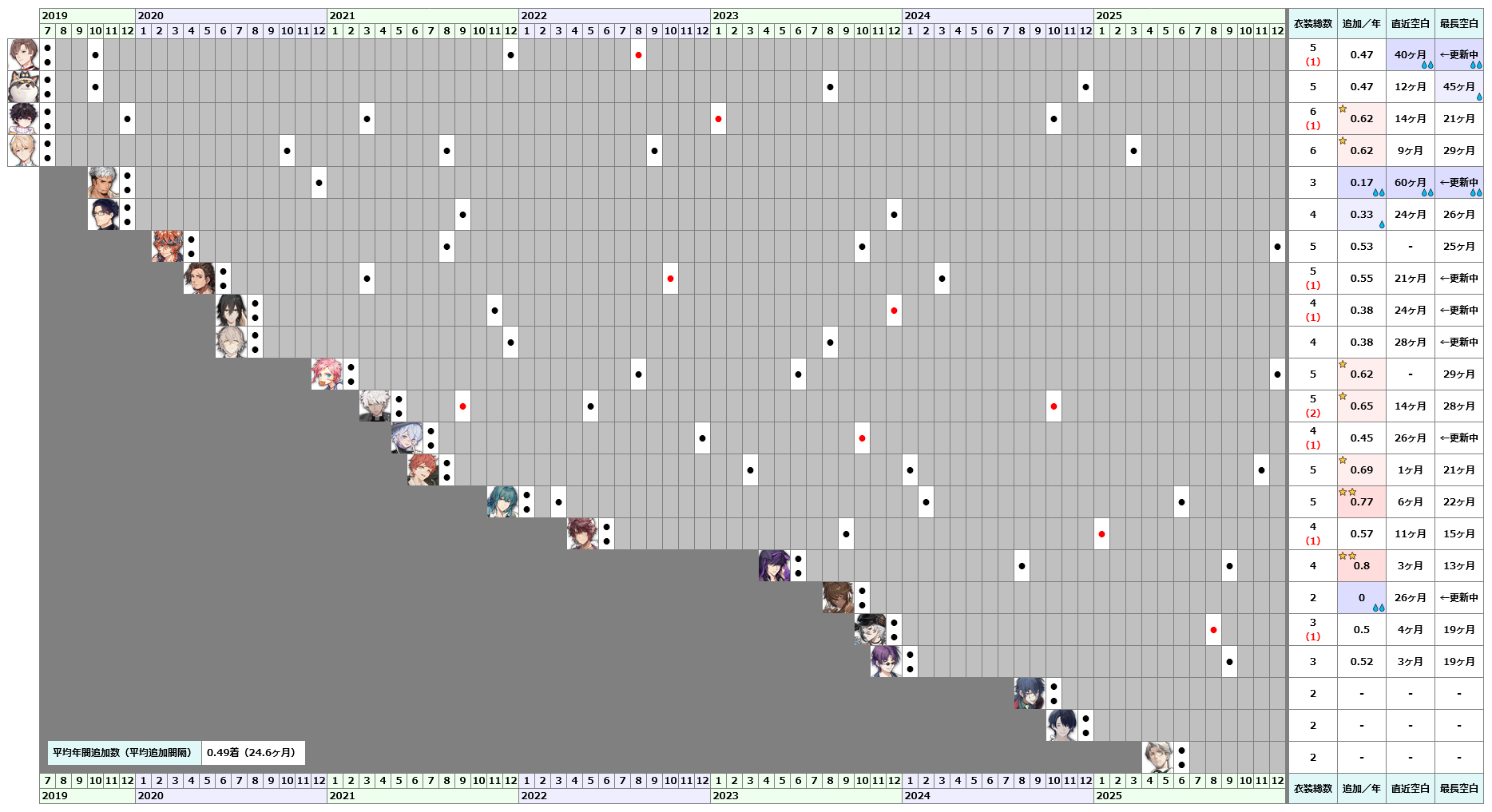
Task: Click the water drop icons beside 60ヶ月
Action: 1427,192
